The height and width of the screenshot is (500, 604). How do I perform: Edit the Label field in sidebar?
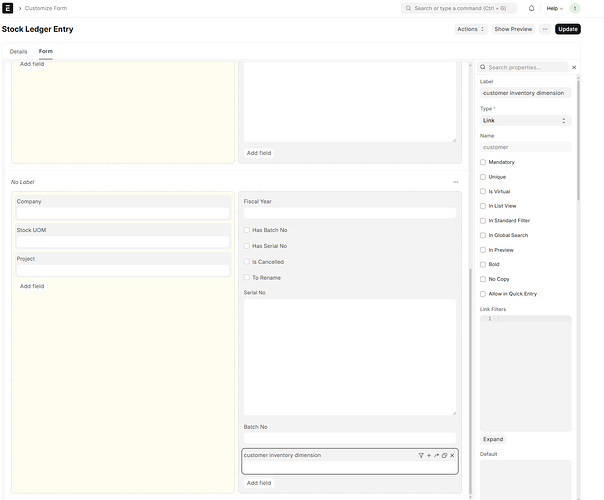[x=525, y=93]
